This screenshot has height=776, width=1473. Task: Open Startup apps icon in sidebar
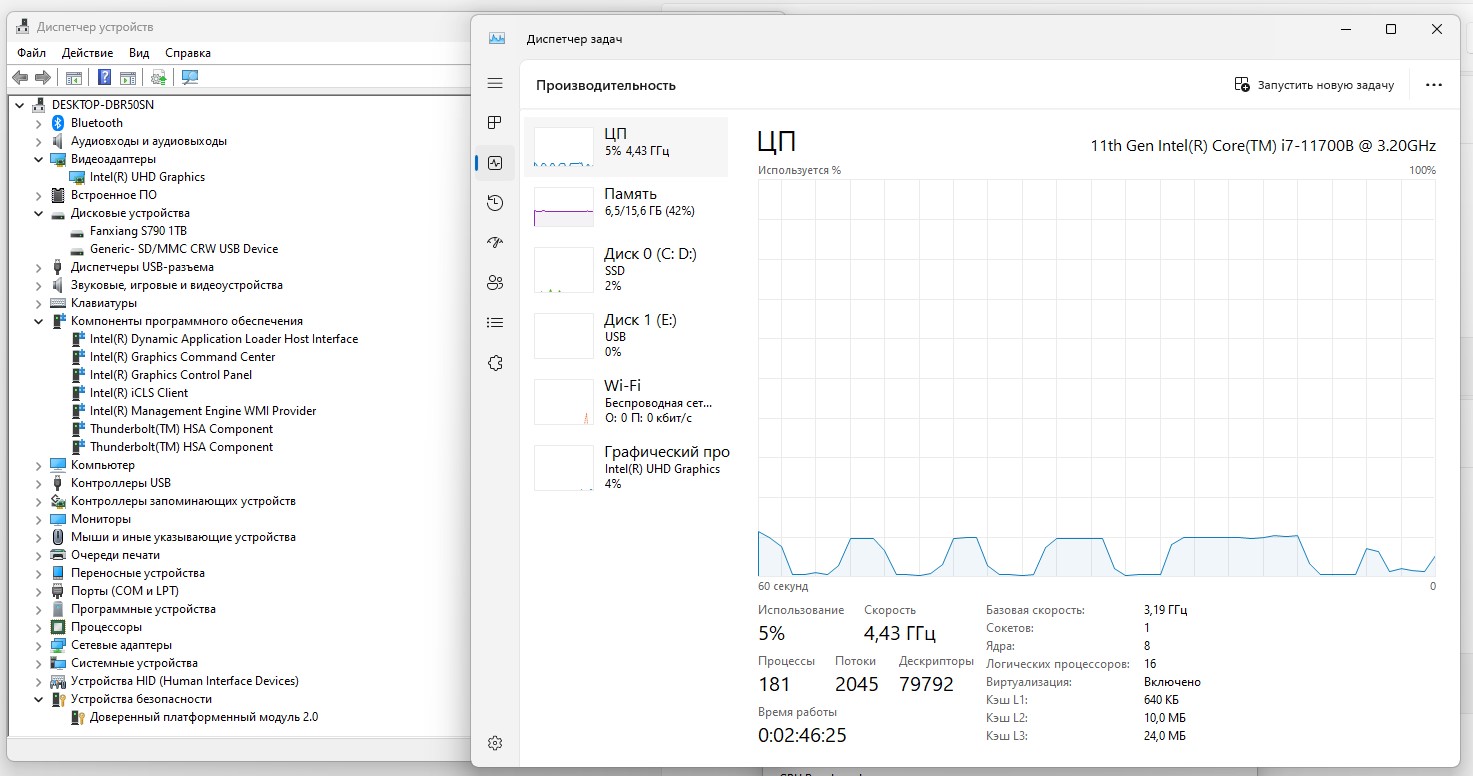point(495,243)
